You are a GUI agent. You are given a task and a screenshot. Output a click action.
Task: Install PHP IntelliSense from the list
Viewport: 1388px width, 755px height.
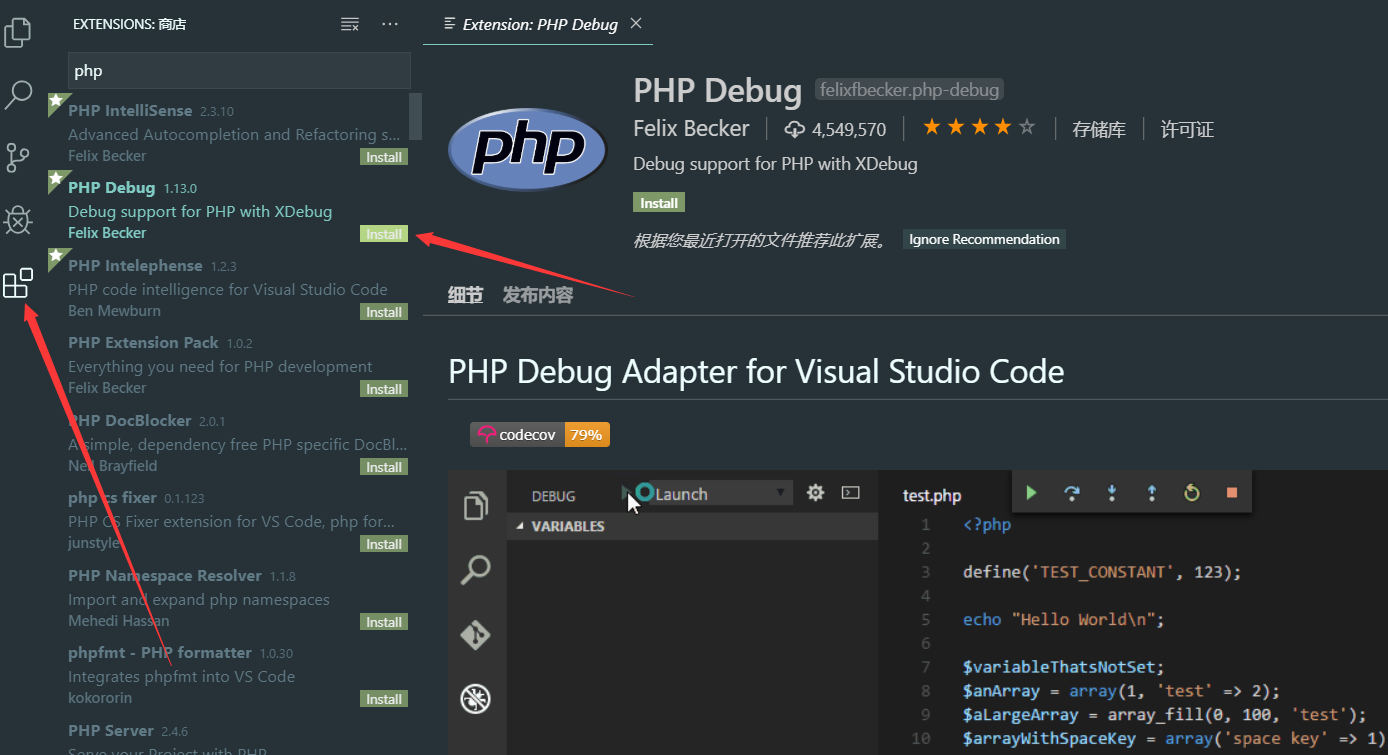point(384,157)
